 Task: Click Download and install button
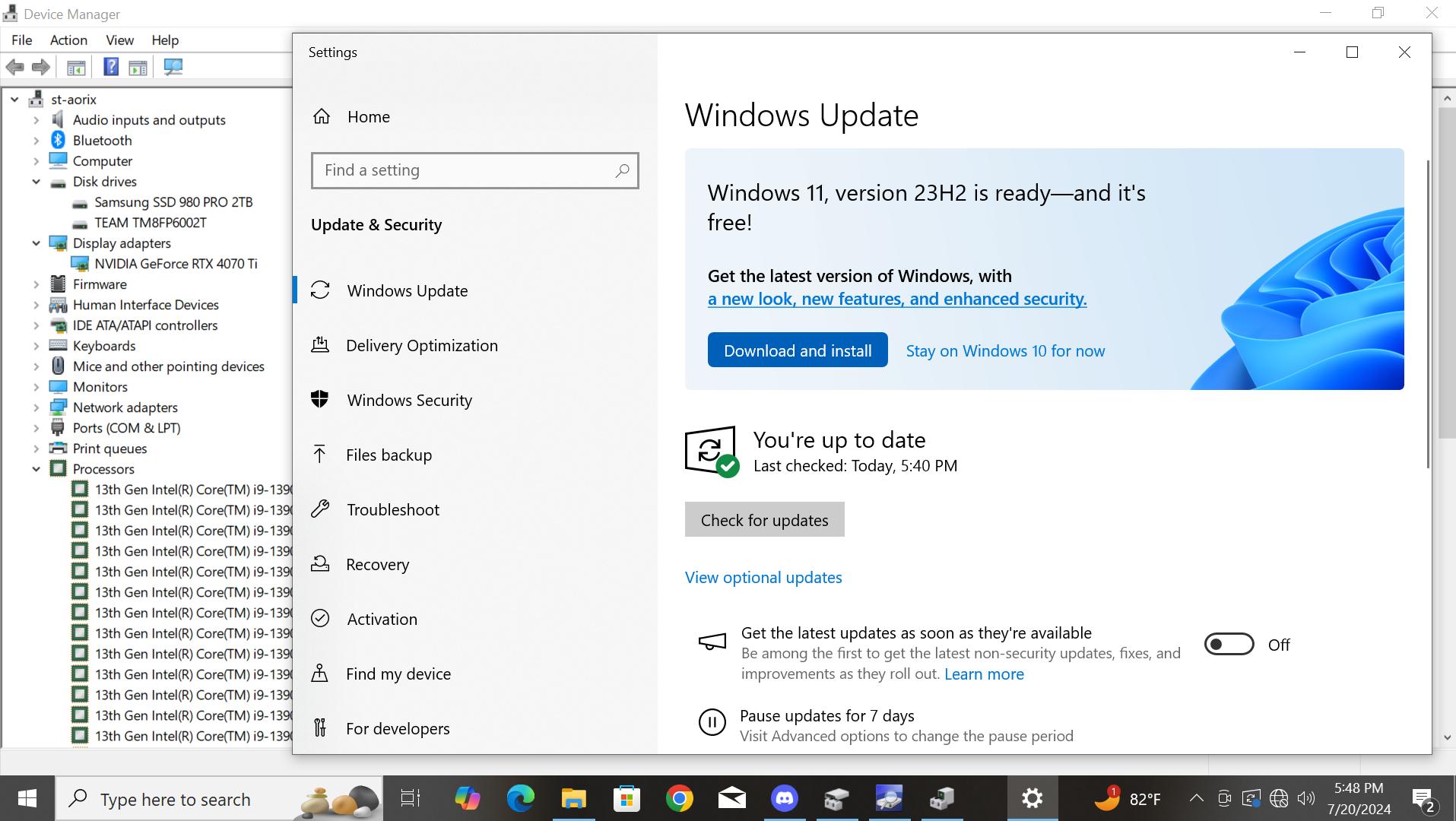pos(798,350)
